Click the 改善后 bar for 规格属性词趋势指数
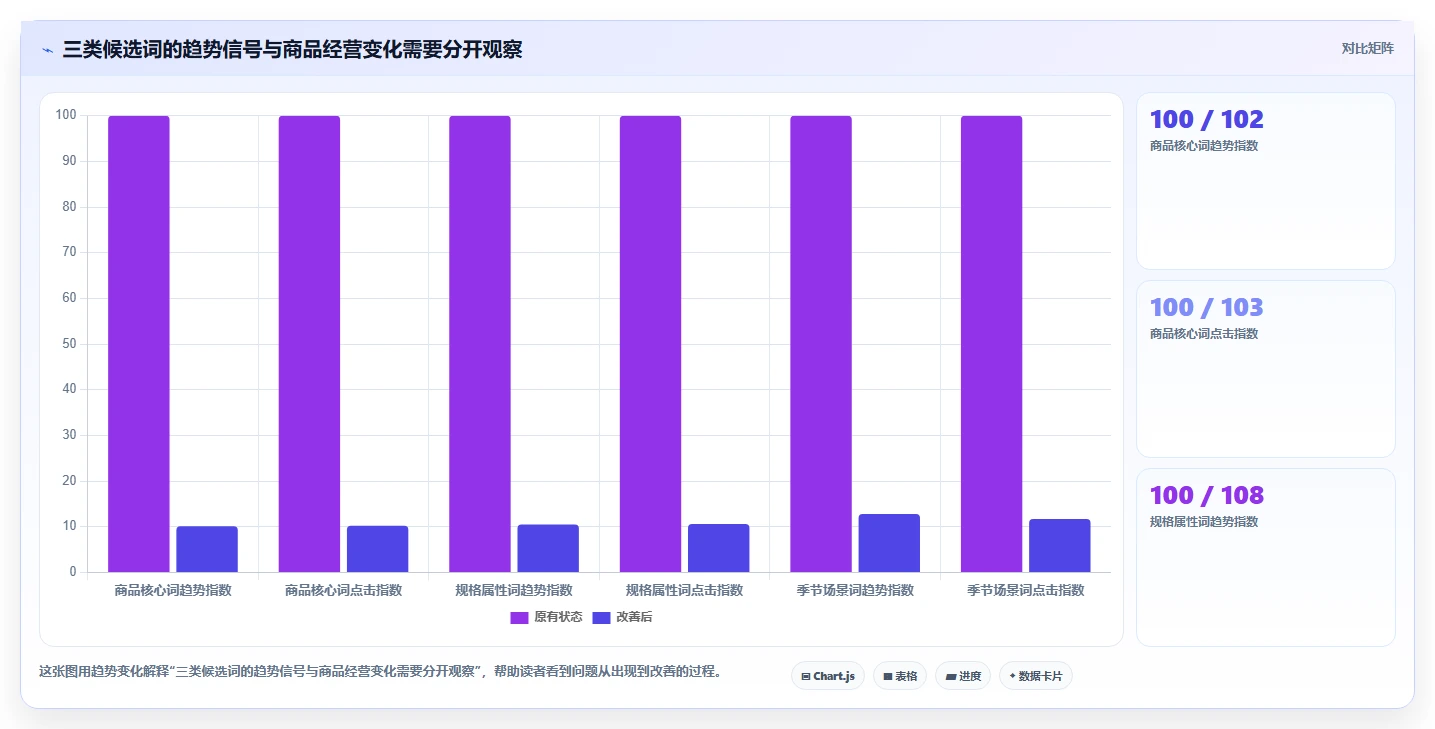 tap(548, 548)
